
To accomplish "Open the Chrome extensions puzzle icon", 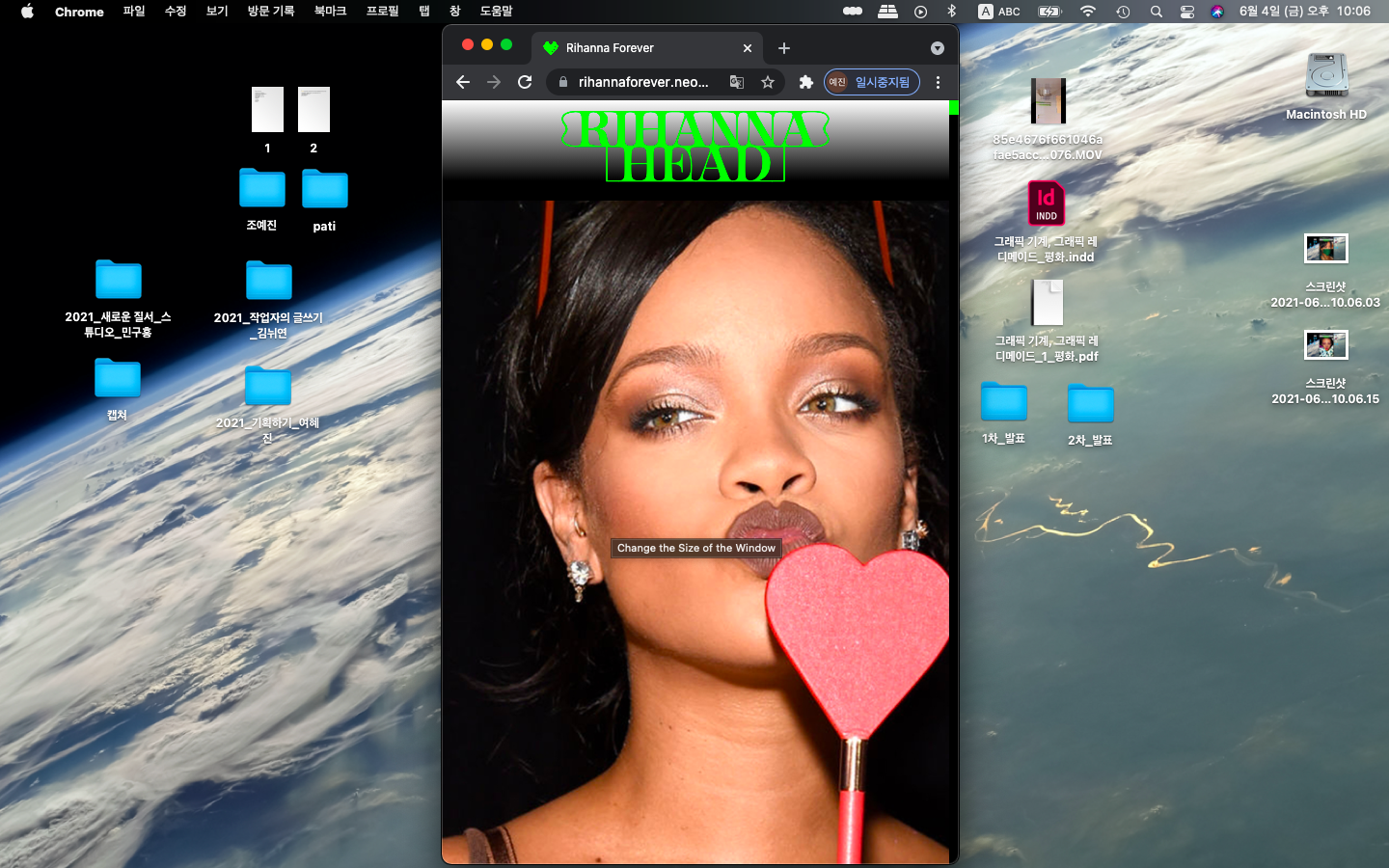I will pyautogui.click(x=806, y=82).
